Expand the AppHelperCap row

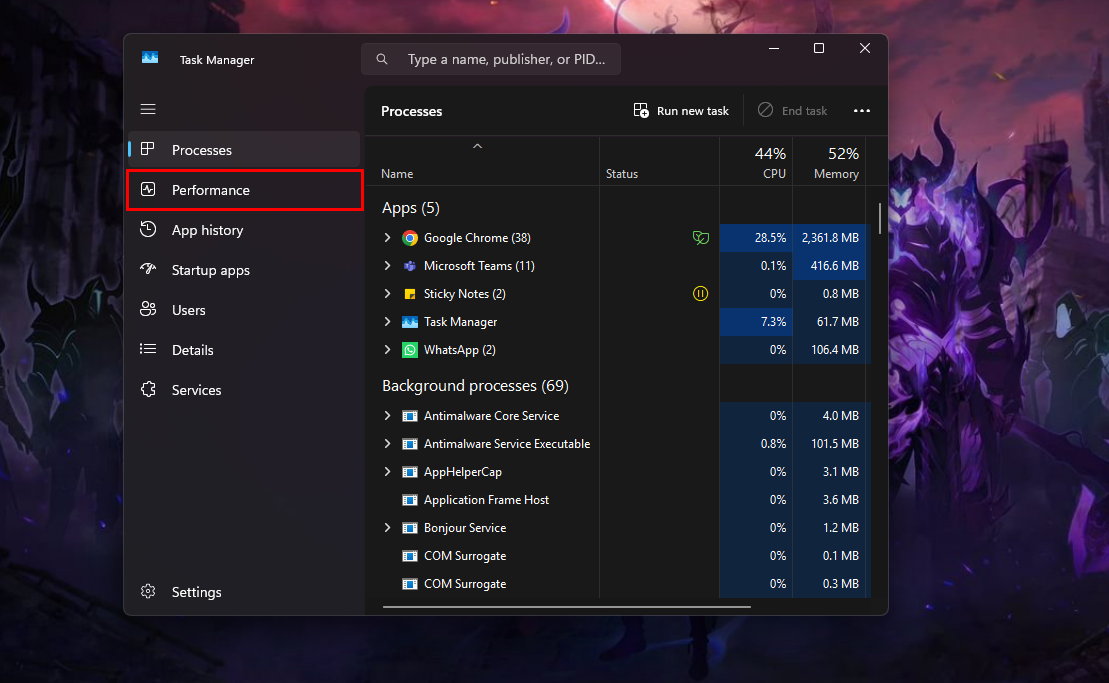pyautogui.click(x=387, y=472)
